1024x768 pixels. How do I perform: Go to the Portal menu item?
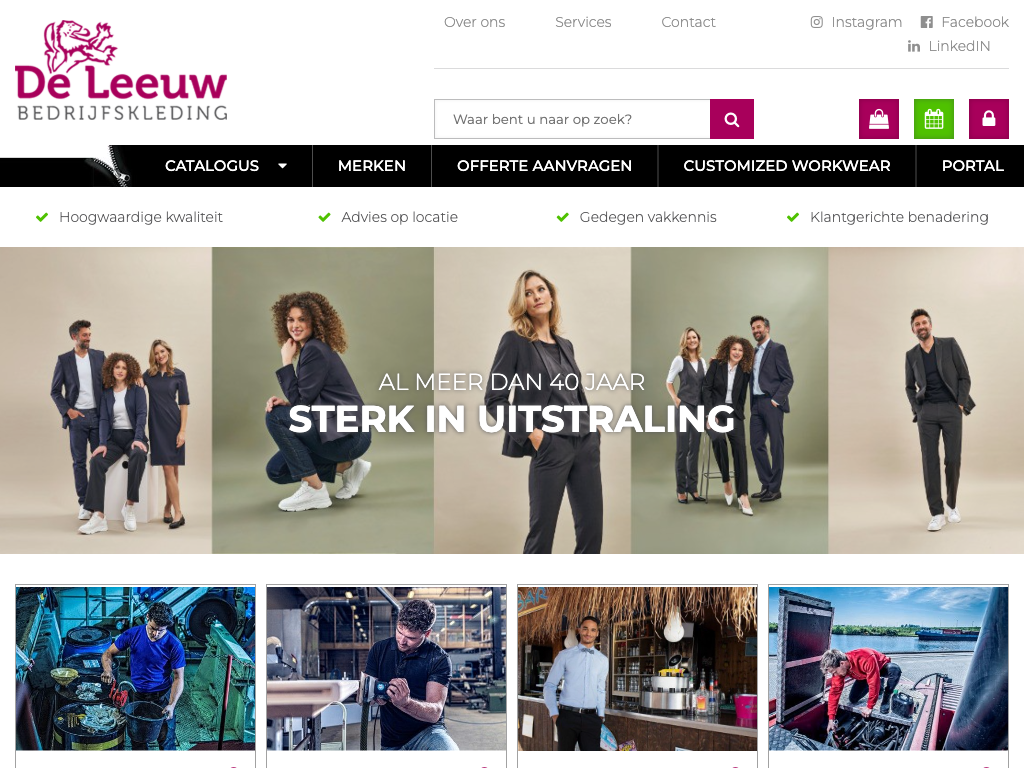(x=972, y=166)
